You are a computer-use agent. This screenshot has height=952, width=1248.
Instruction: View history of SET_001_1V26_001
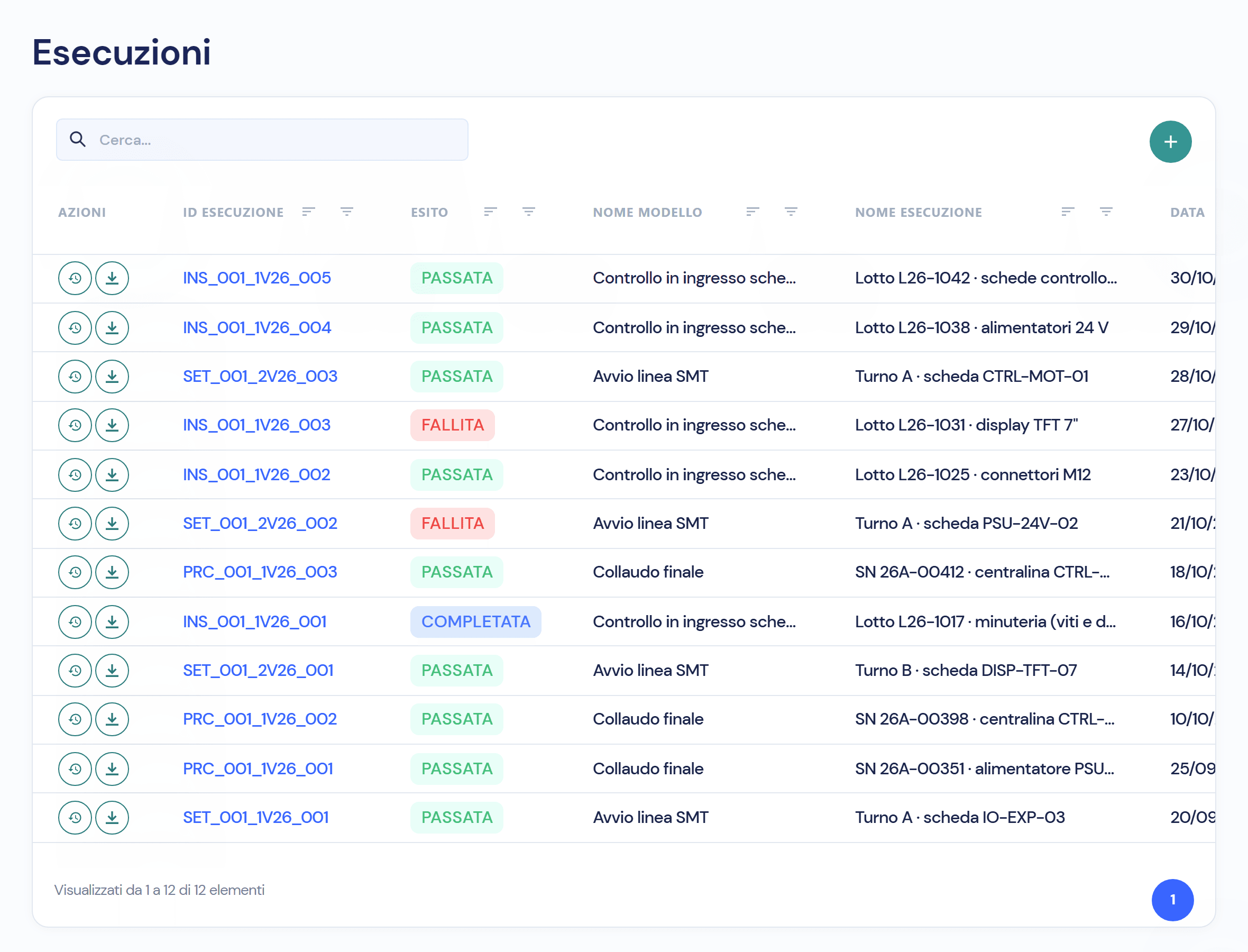pyautogui.click(x=75, y=818)
